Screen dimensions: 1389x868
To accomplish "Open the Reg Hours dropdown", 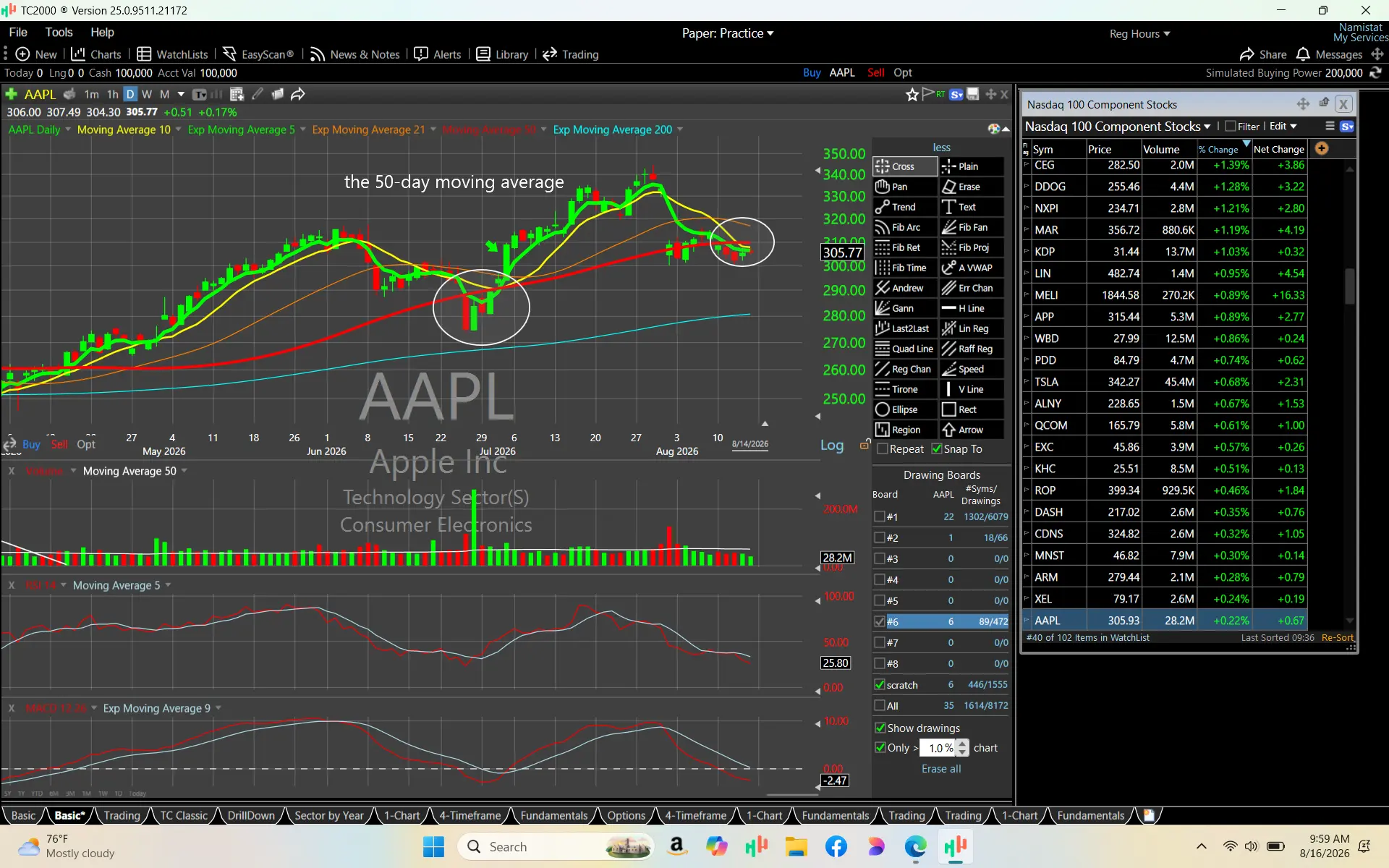I will coord(1139,34).
